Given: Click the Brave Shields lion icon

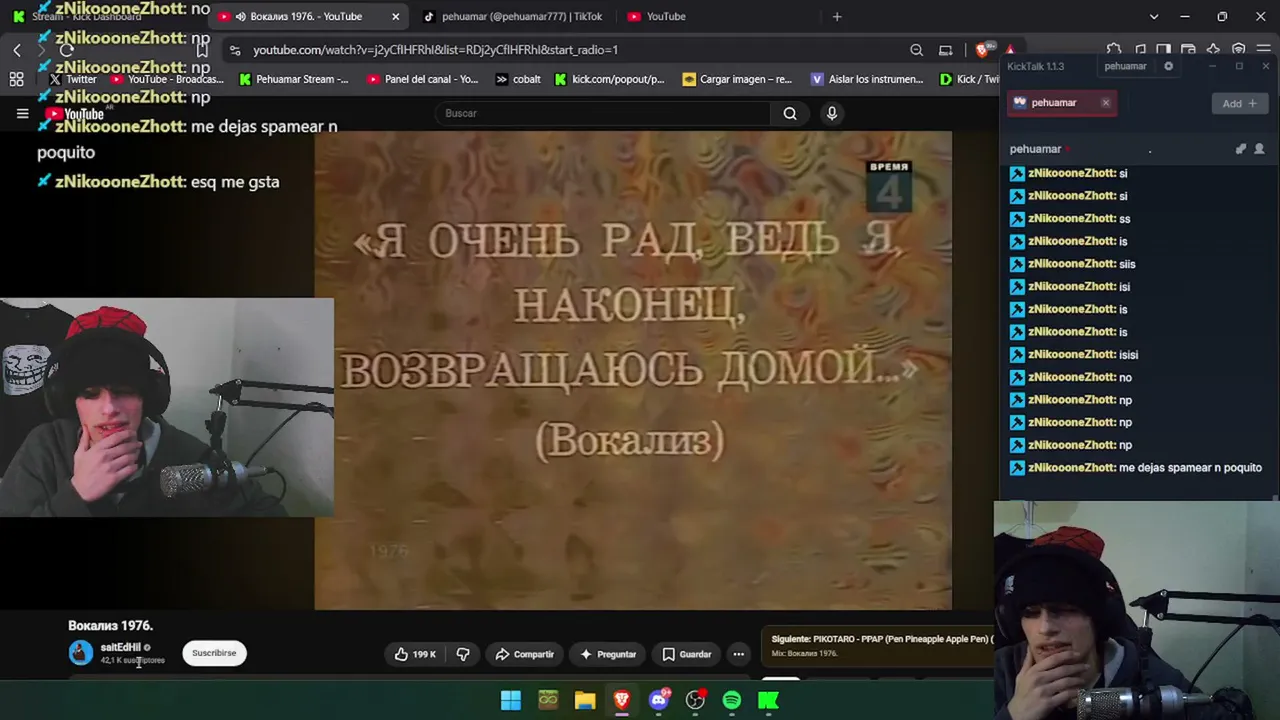Looking at the screenshot, I should [x=983, y=50].
